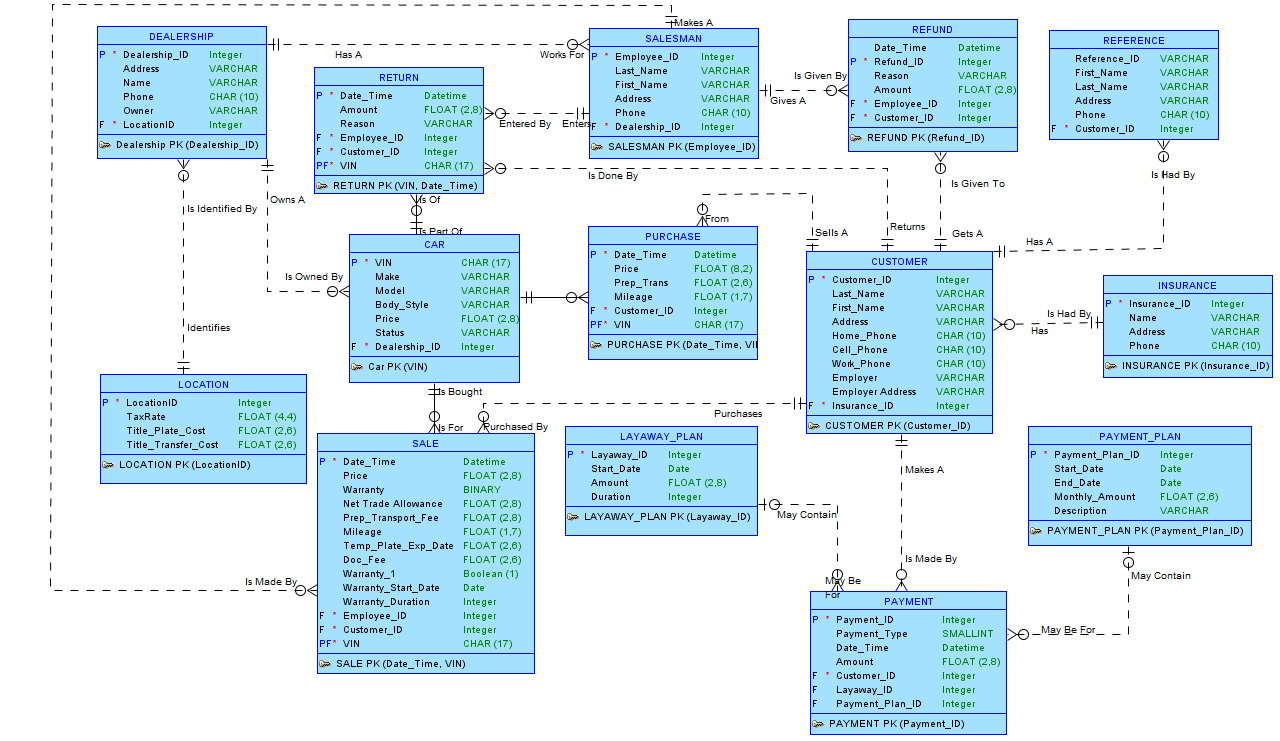Select the Payment_Type attribute in PAYMENT
Viewport: 1280px width, 741px height.
tap(871, 634)
